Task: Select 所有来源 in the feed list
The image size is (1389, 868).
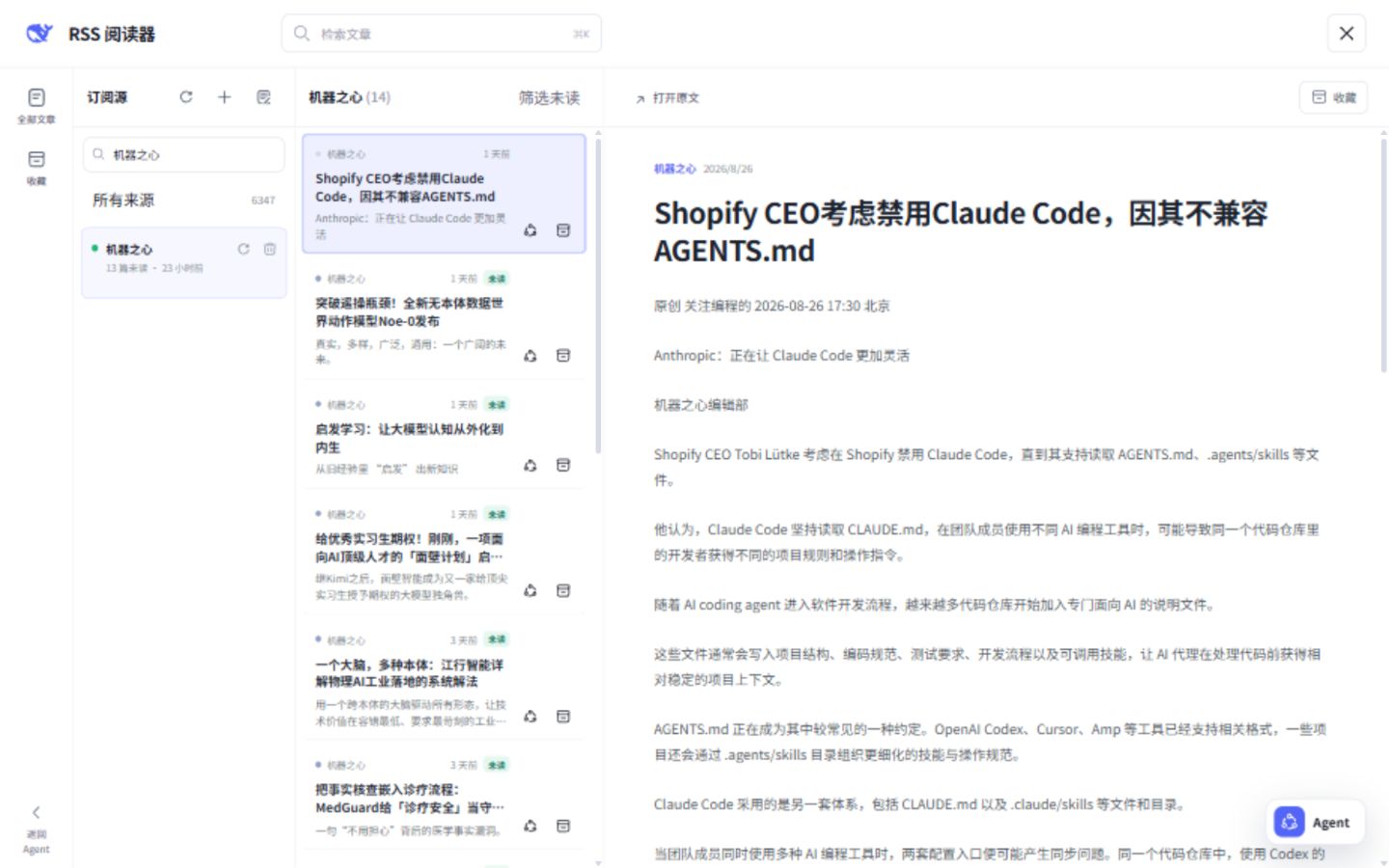Action: [183, 201]
